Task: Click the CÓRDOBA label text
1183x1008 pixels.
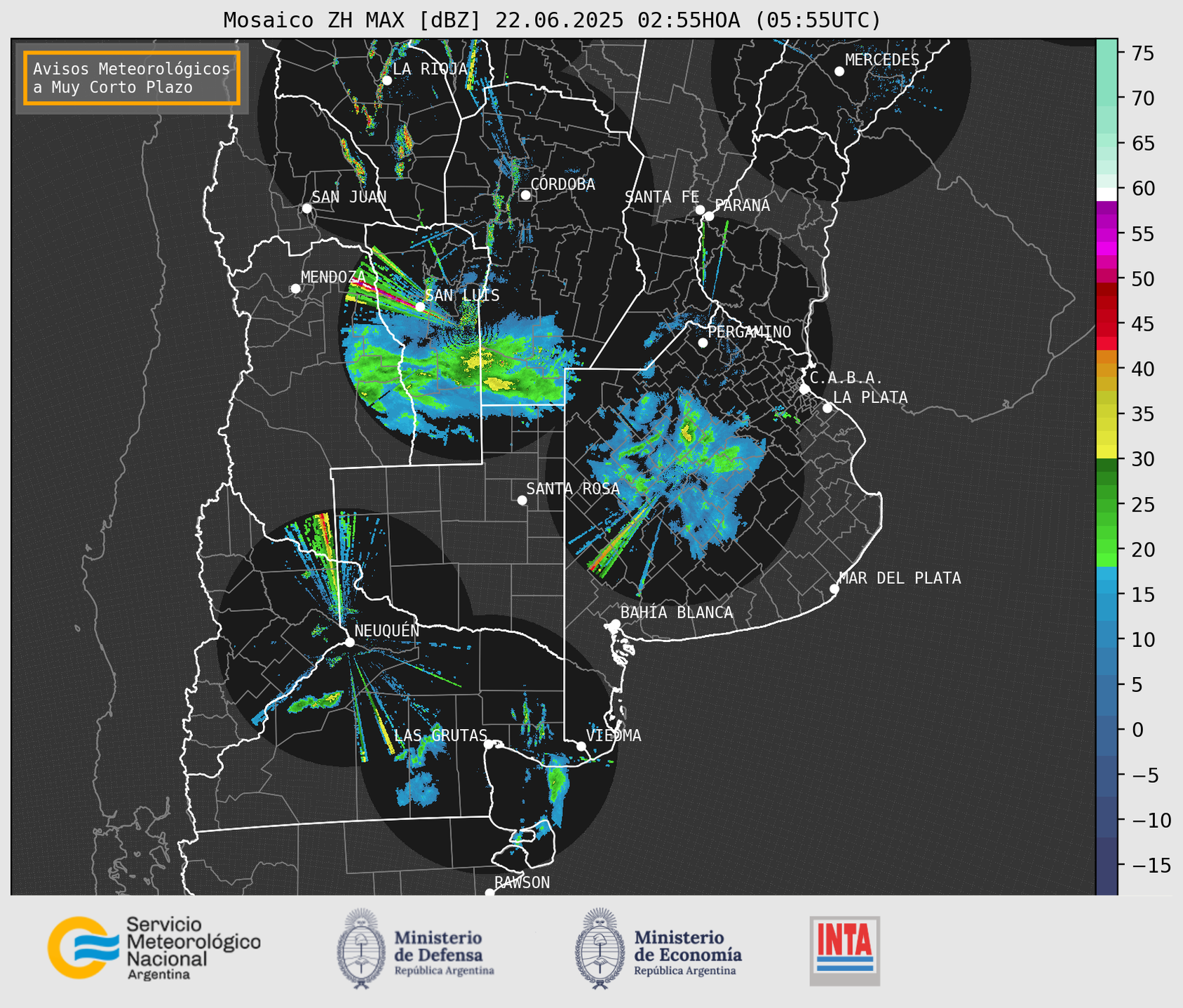Action: [x=562, y=184]
